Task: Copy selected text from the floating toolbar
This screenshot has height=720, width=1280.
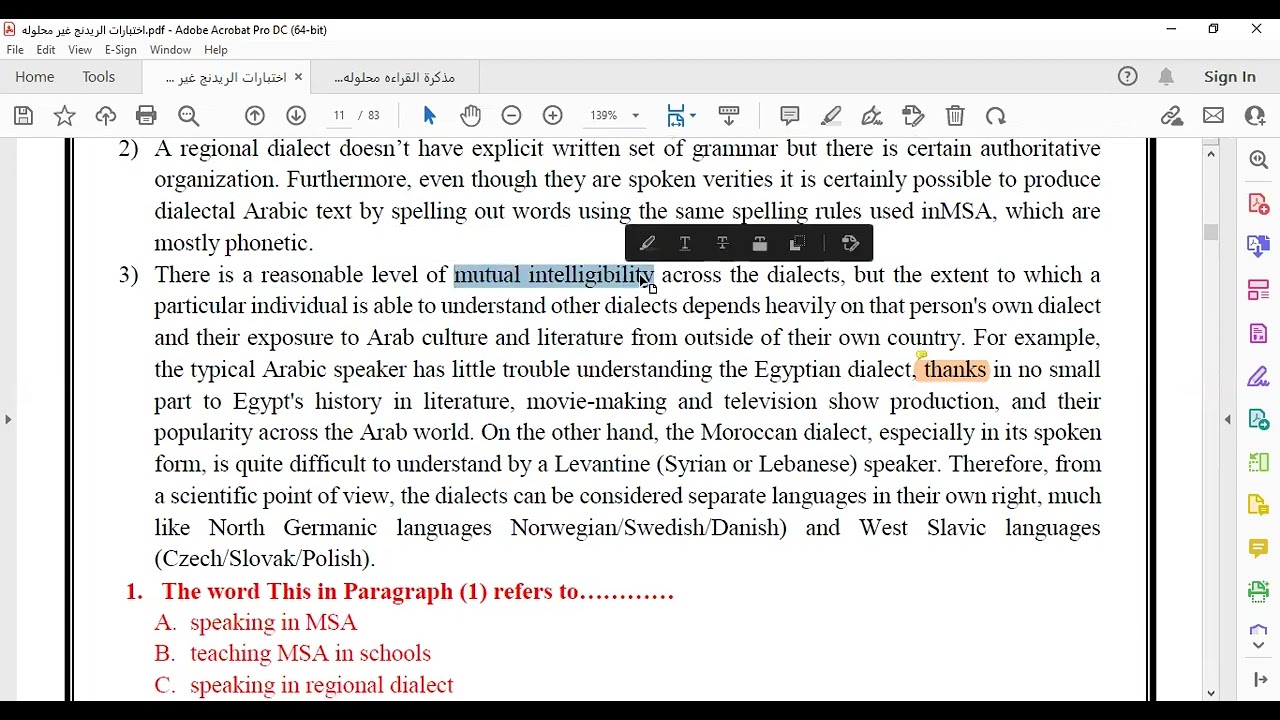Action: click(797, 243)
